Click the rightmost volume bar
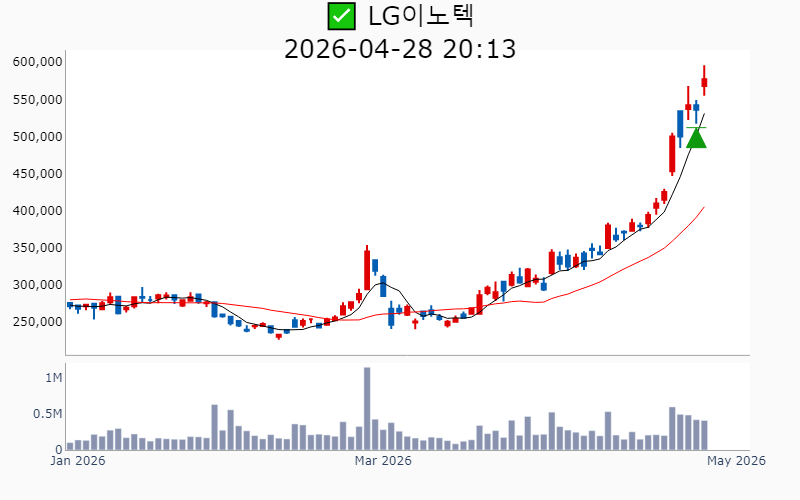The image size is (800, 500). click(x=704, y=435)
